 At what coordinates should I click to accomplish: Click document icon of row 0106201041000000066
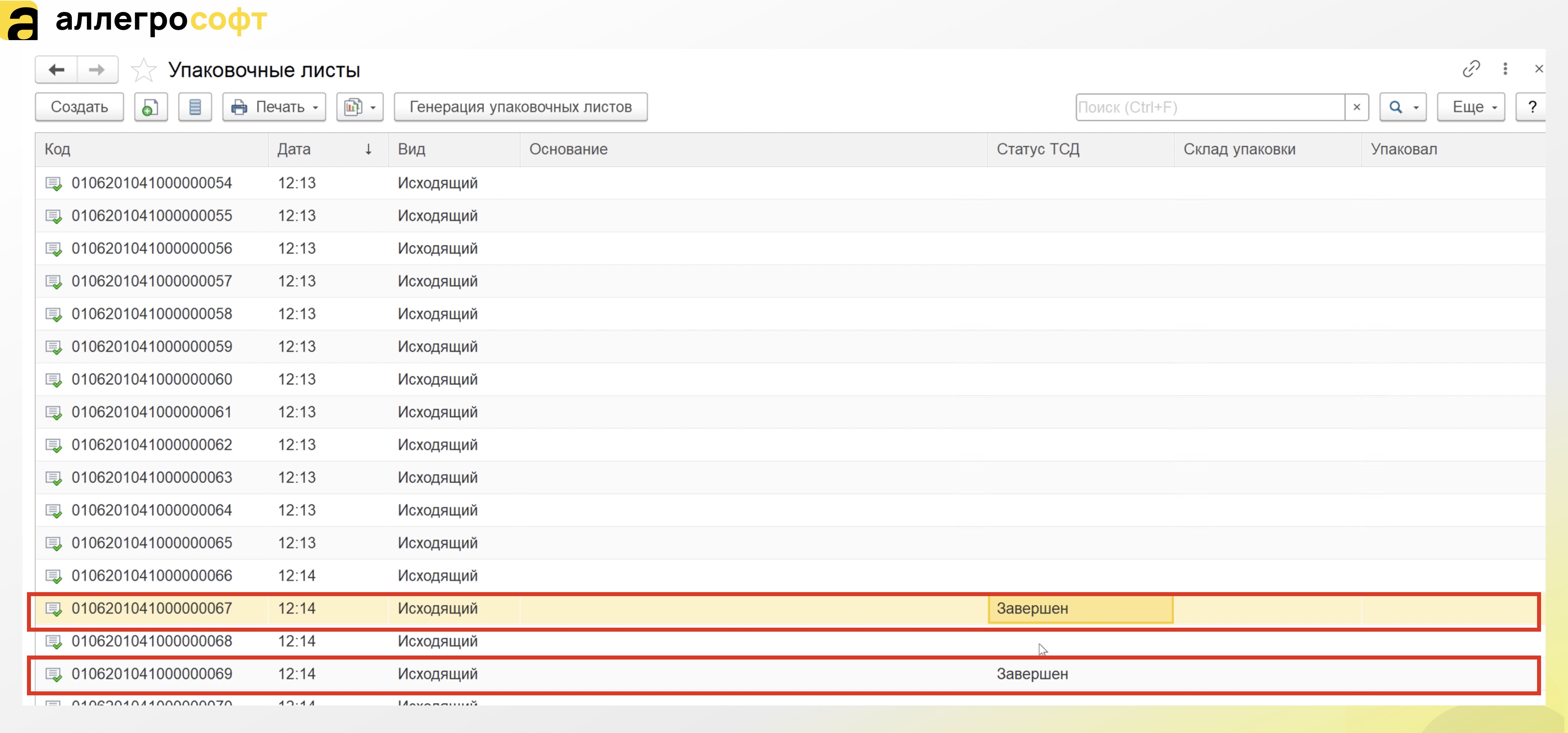(x=54, y=577)
